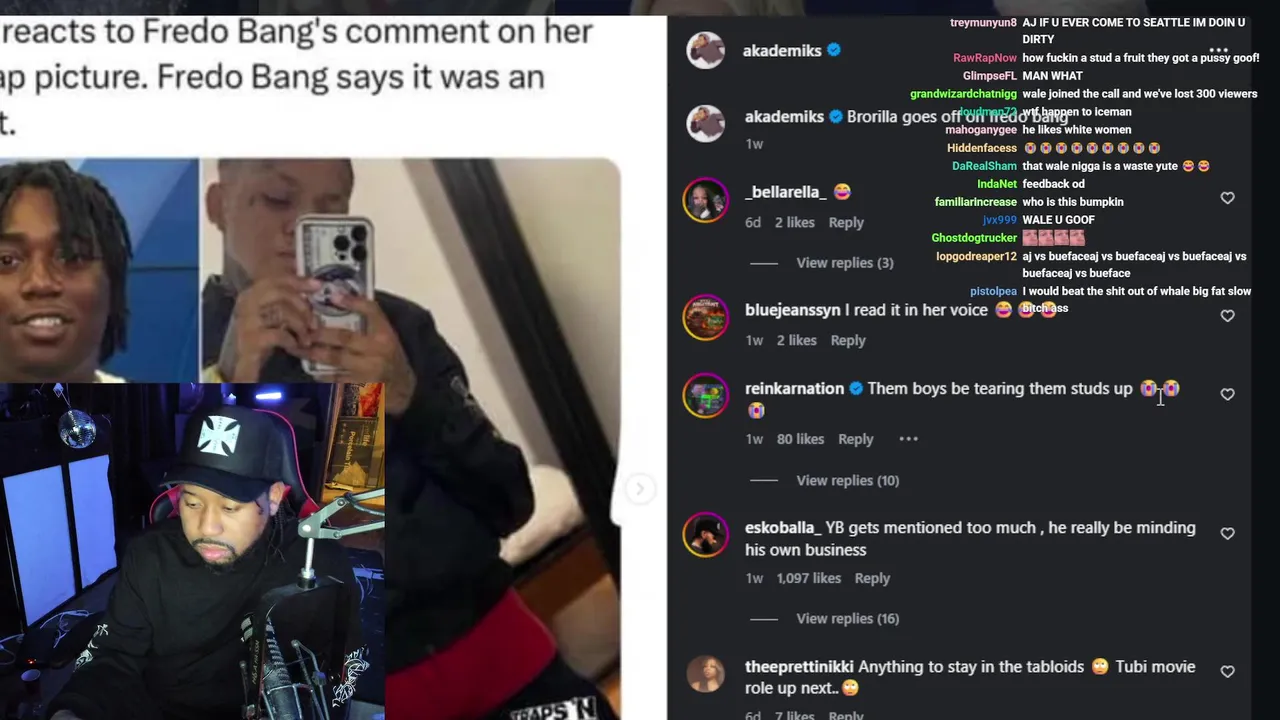Open the post options three-dot menu
1280x720 pixels.
tap(1218, 50)
